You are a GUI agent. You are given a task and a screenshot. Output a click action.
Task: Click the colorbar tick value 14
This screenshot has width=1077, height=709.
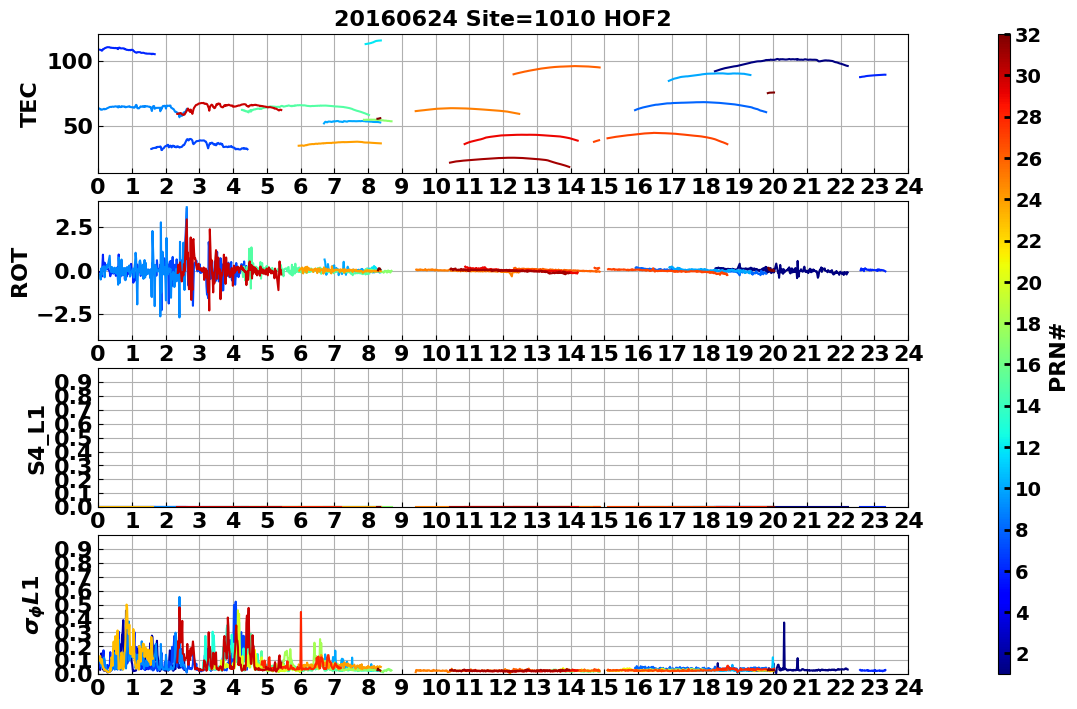pyautogui.click(x=1028, y=406)
